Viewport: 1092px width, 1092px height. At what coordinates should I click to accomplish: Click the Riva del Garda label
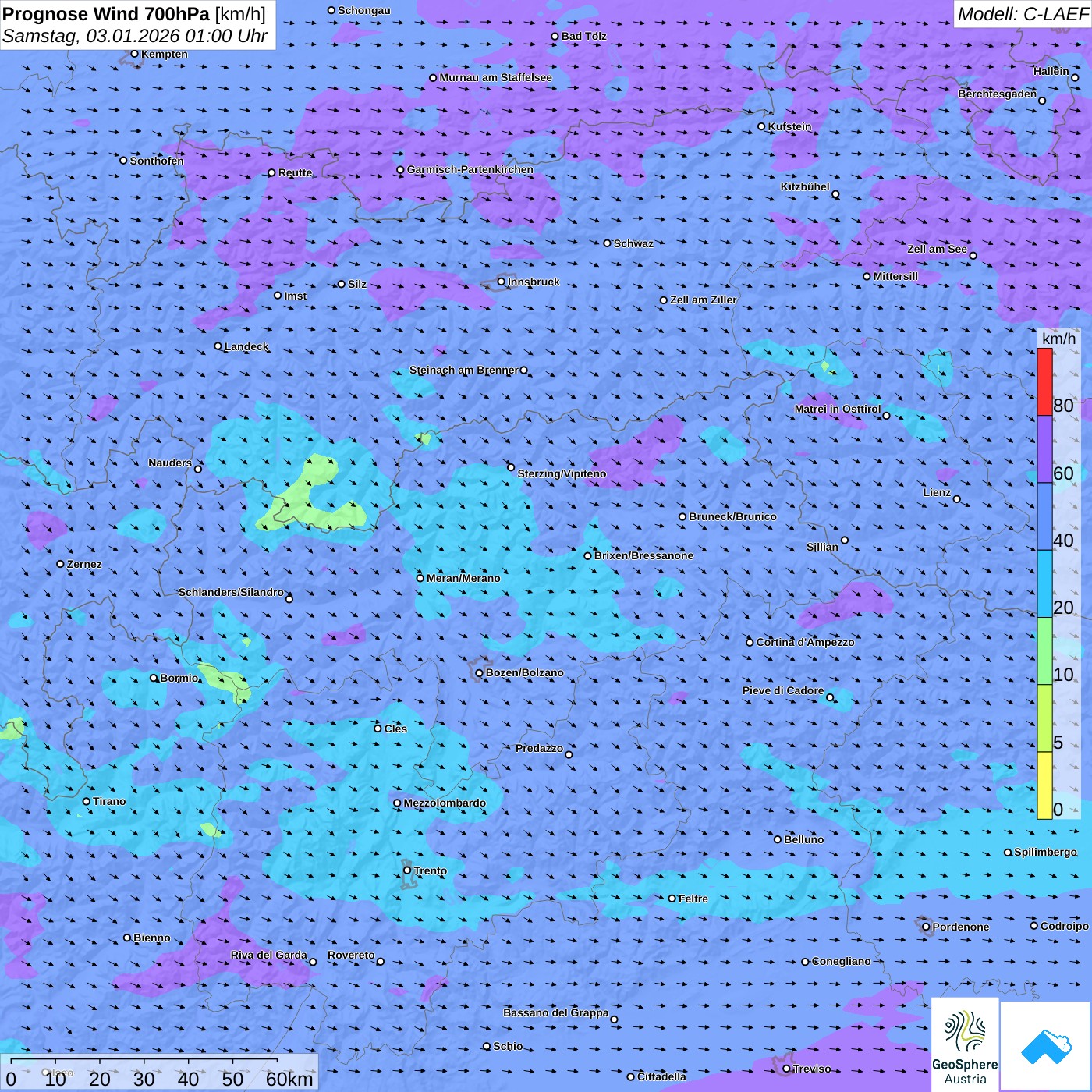[269, 955]
